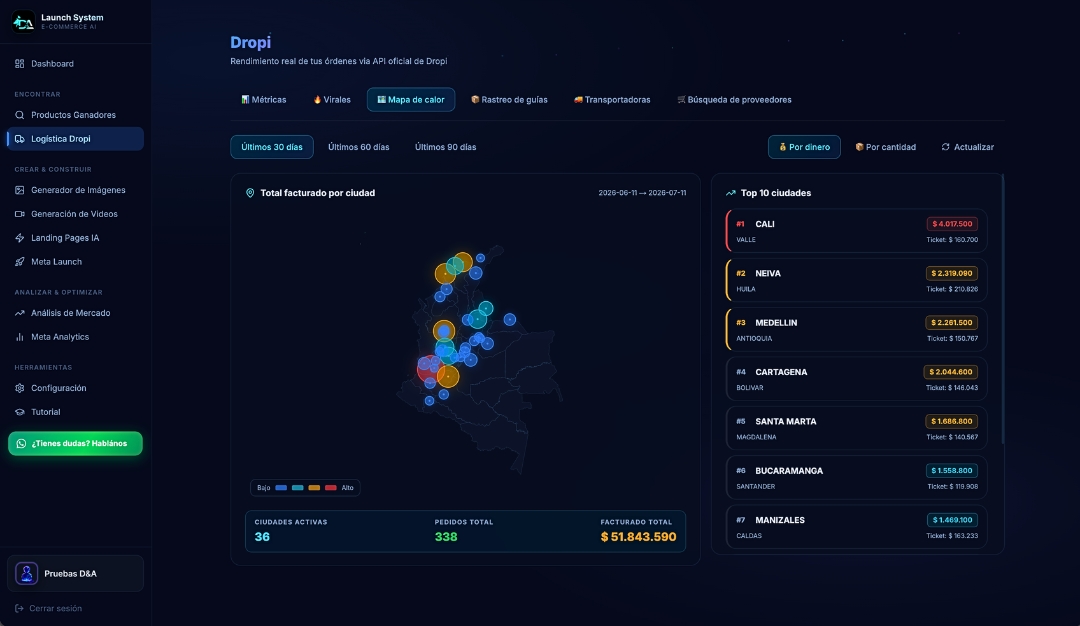Screen dimensions: 1080x626
Task: Toggle view to Por cantidad
Action: (886, 147)
